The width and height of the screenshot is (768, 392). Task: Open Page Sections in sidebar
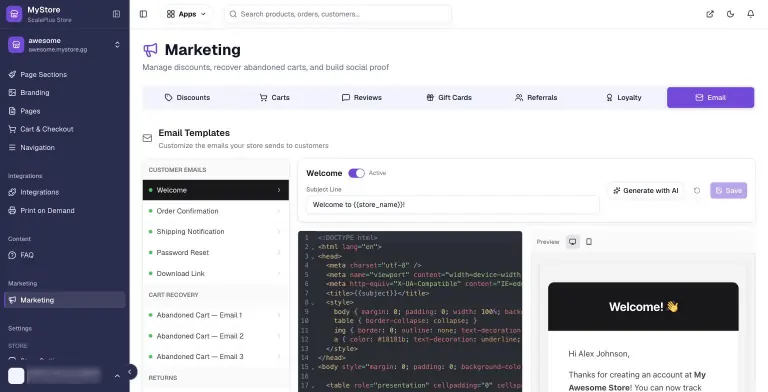tap(65, 74)
